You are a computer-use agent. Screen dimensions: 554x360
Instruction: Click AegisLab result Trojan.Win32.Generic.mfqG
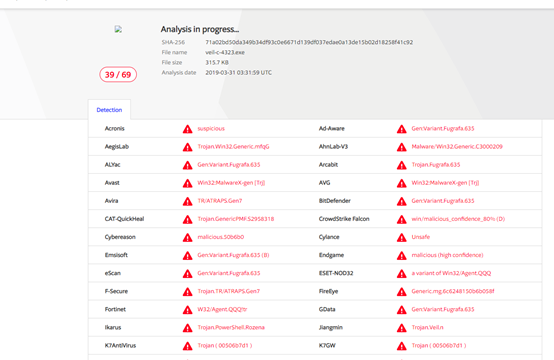click(233, 146)
